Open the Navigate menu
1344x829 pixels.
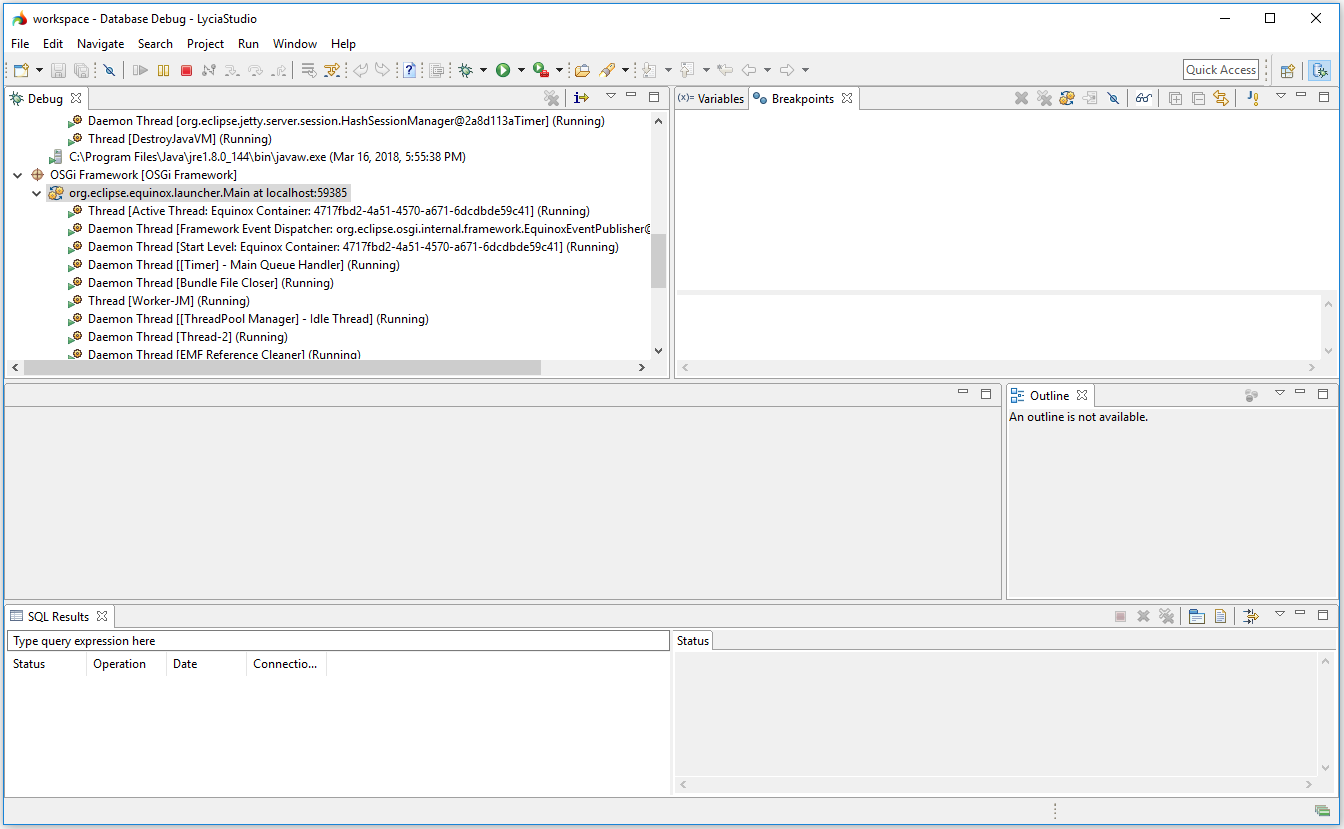(x=100, y=44)
